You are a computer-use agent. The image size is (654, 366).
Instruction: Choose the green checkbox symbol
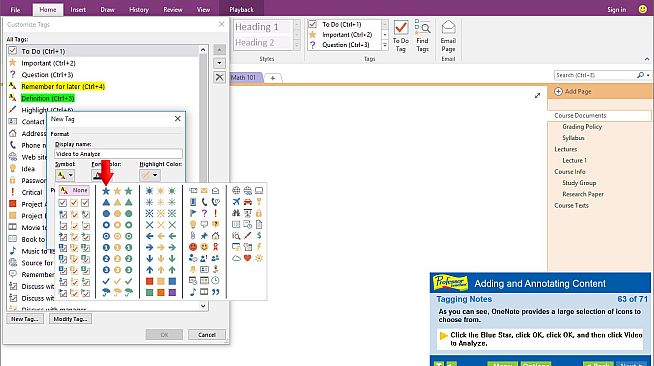click(x=85, y=203)
